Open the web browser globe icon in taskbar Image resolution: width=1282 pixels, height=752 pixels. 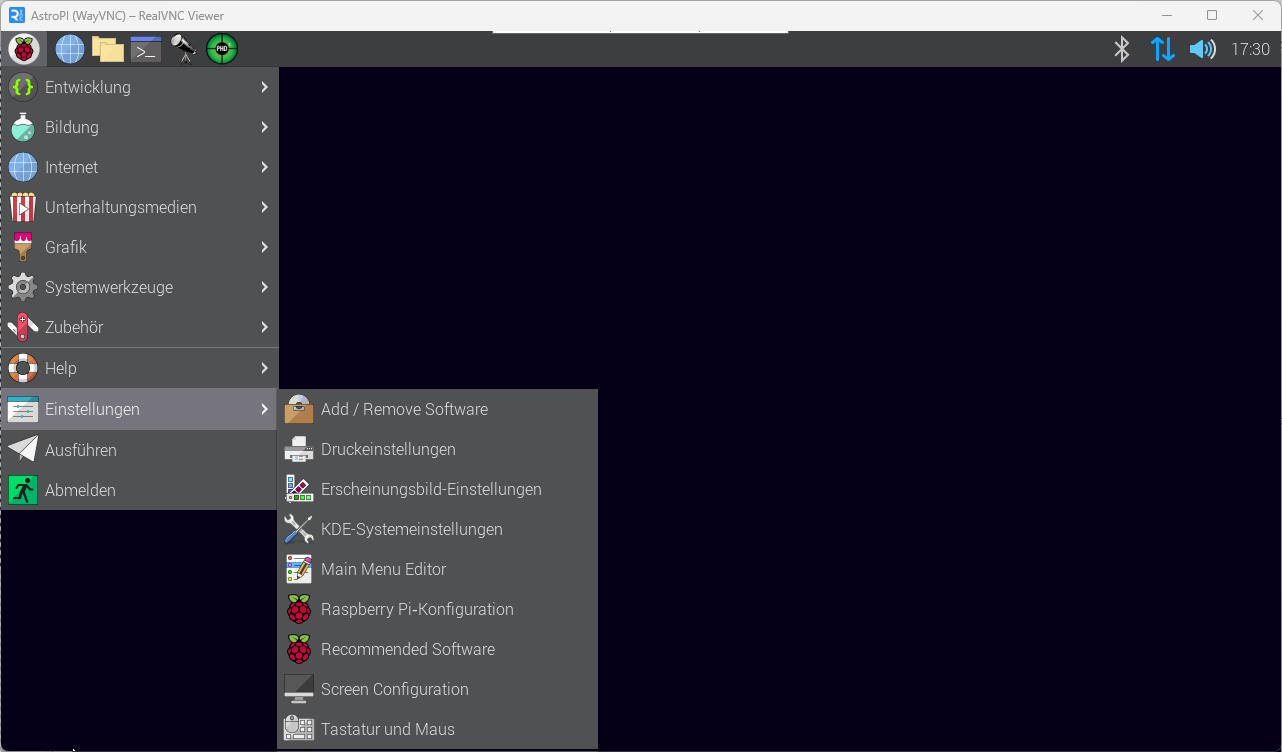point(69,49)
